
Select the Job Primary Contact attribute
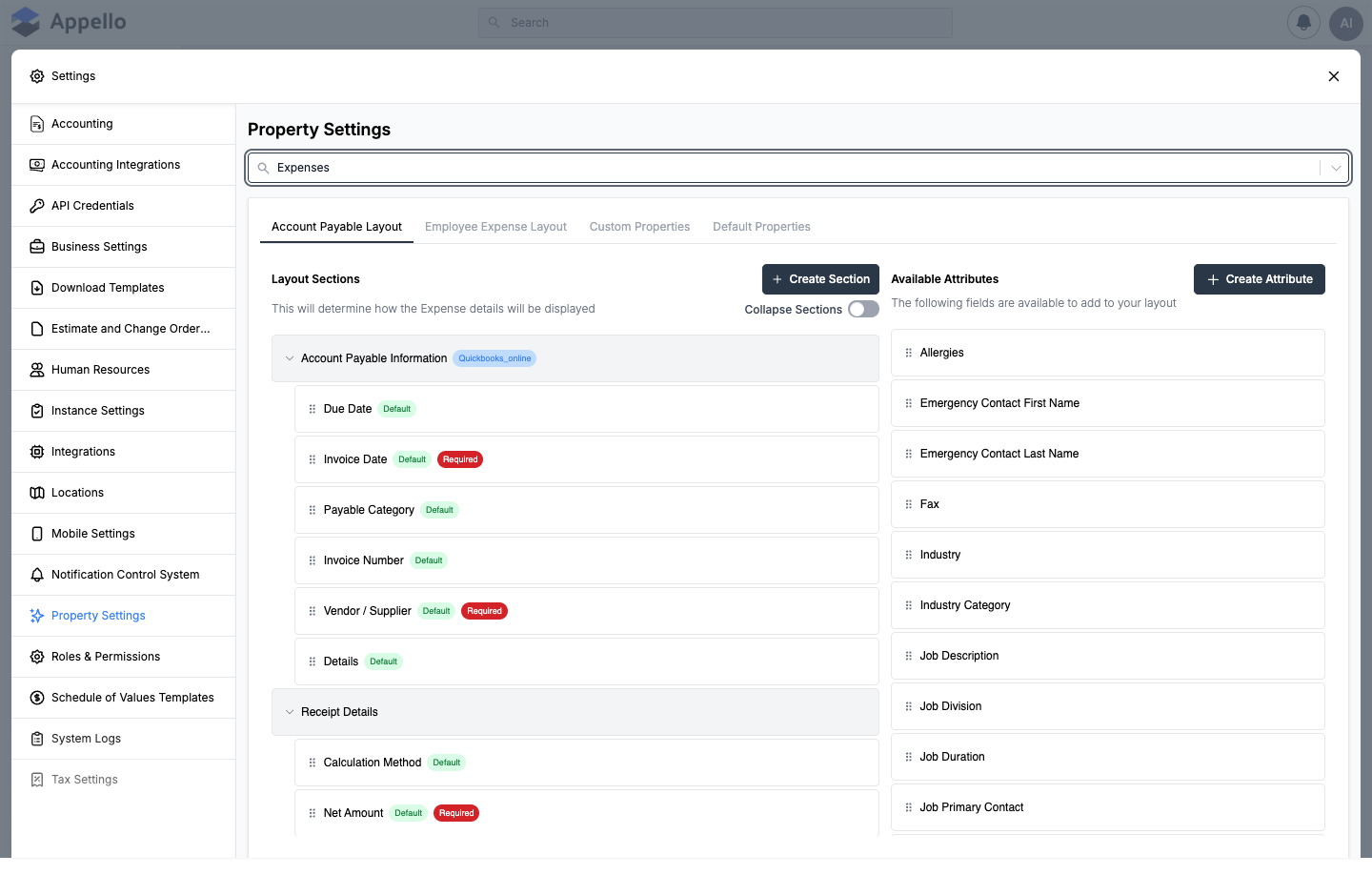1108,807
